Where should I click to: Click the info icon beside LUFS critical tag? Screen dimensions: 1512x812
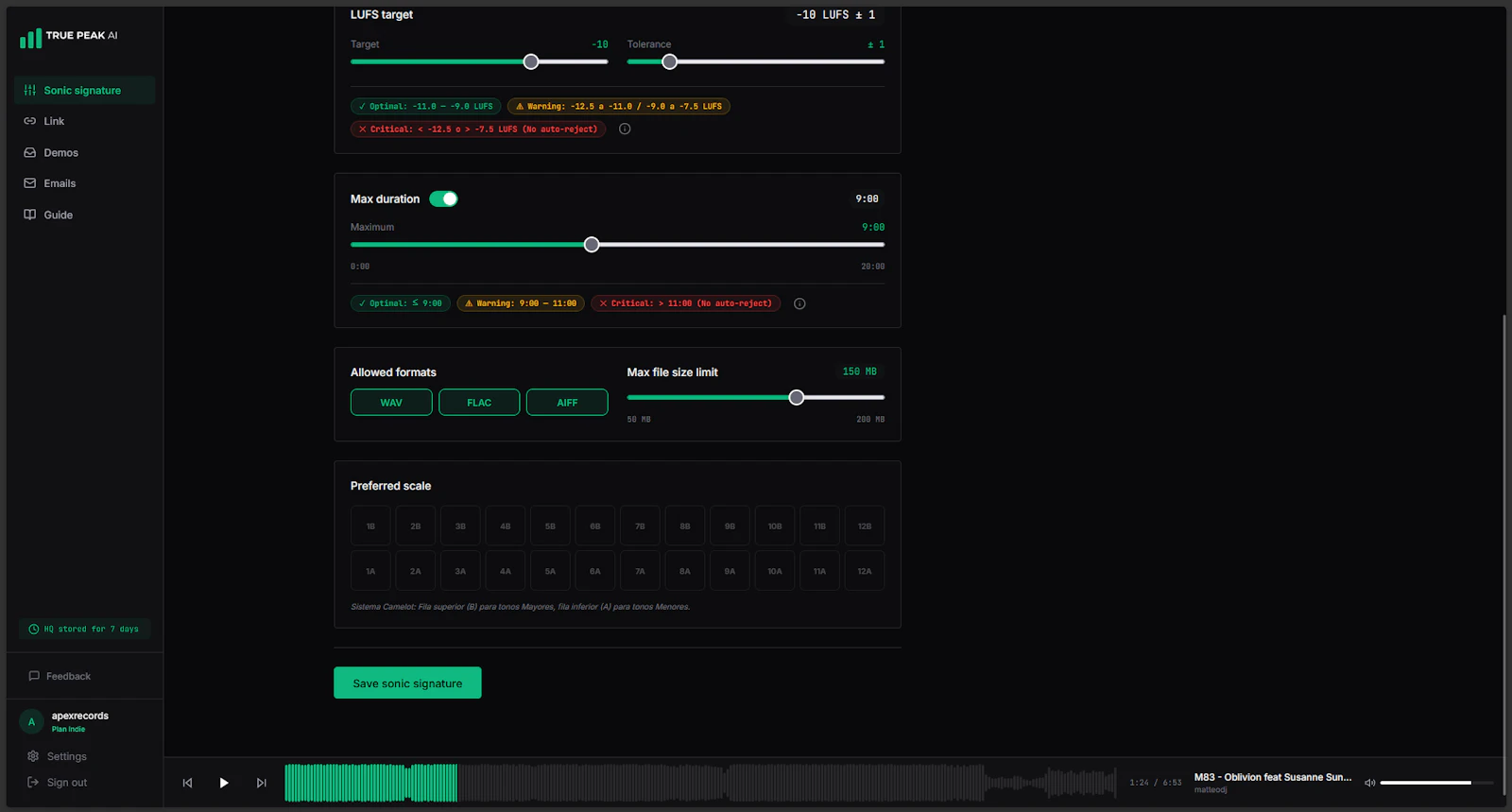tap(625, 129)
